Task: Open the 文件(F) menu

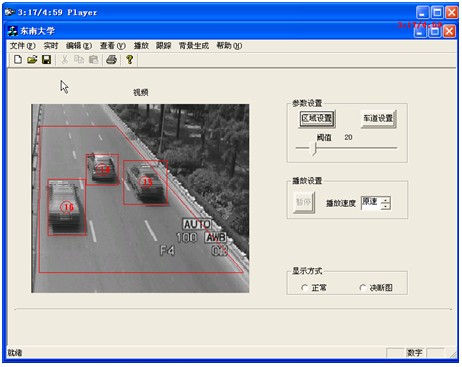Action: pyautogui.click(x=22, y=46)
